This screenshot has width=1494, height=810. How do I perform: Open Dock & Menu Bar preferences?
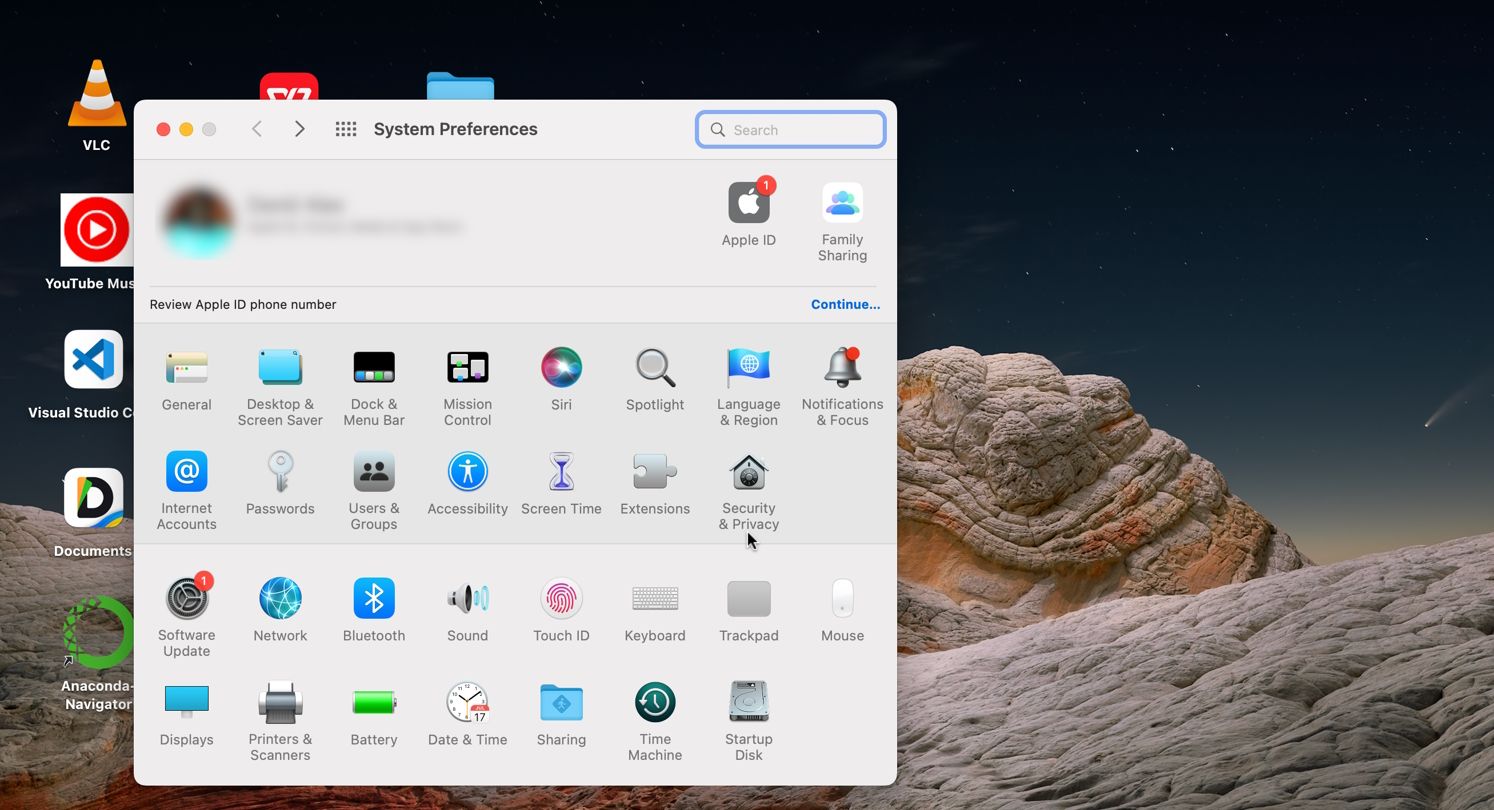pyautogui.click(x=374, y=368)
